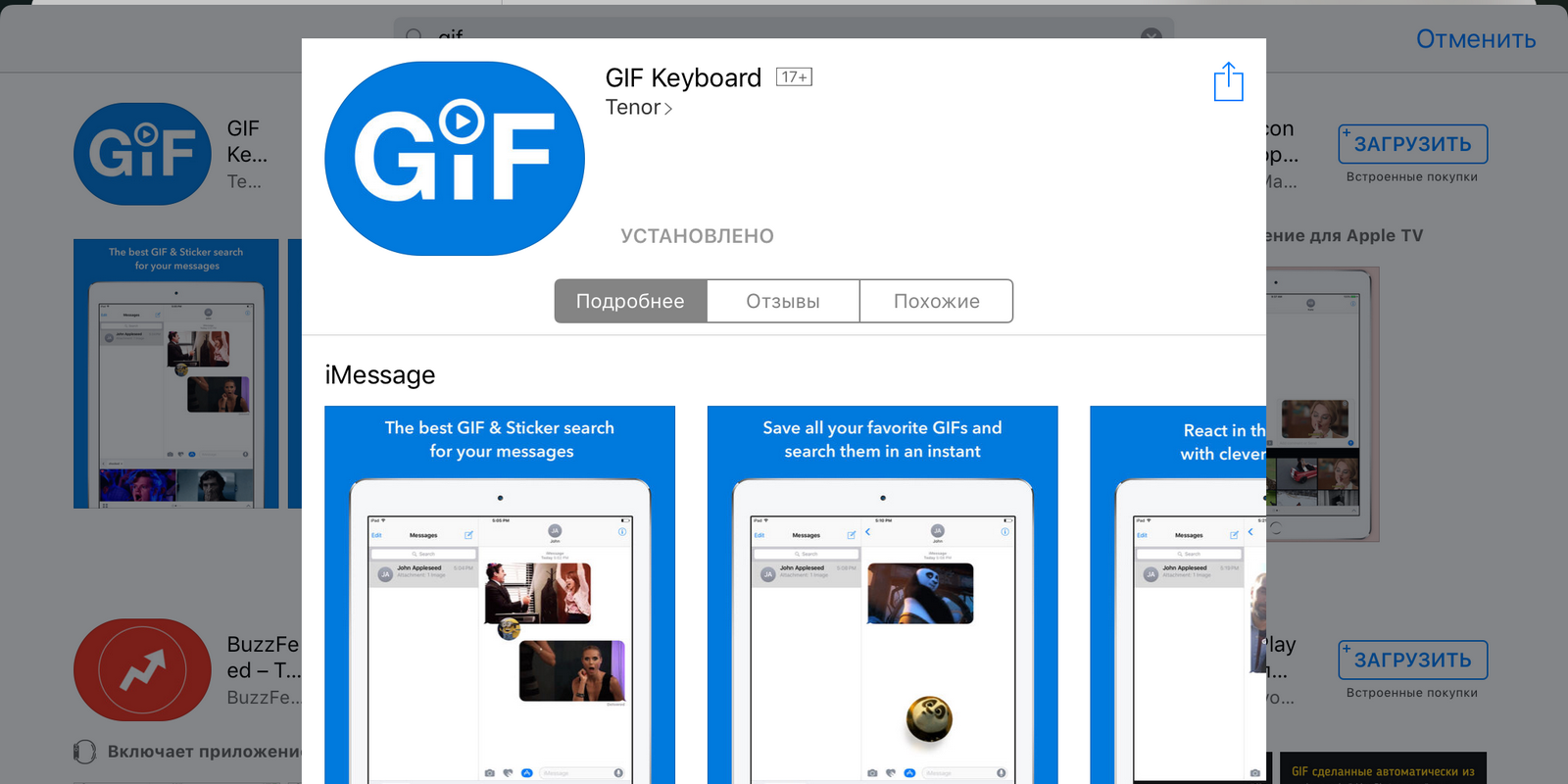This screenshot has width=1568, height=784.
Task: Open the Tenor developer link
Action: (638, 108)
